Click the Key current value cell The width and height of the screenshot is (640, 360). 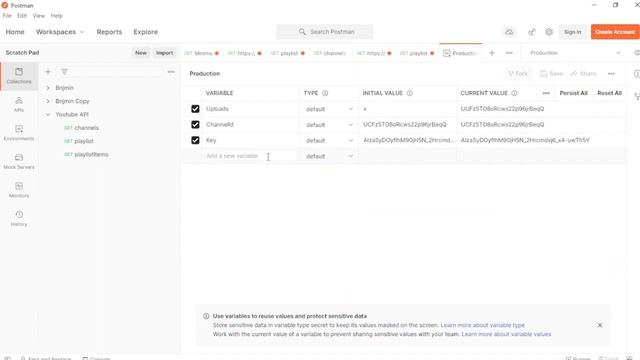click(x=541, y=140)
